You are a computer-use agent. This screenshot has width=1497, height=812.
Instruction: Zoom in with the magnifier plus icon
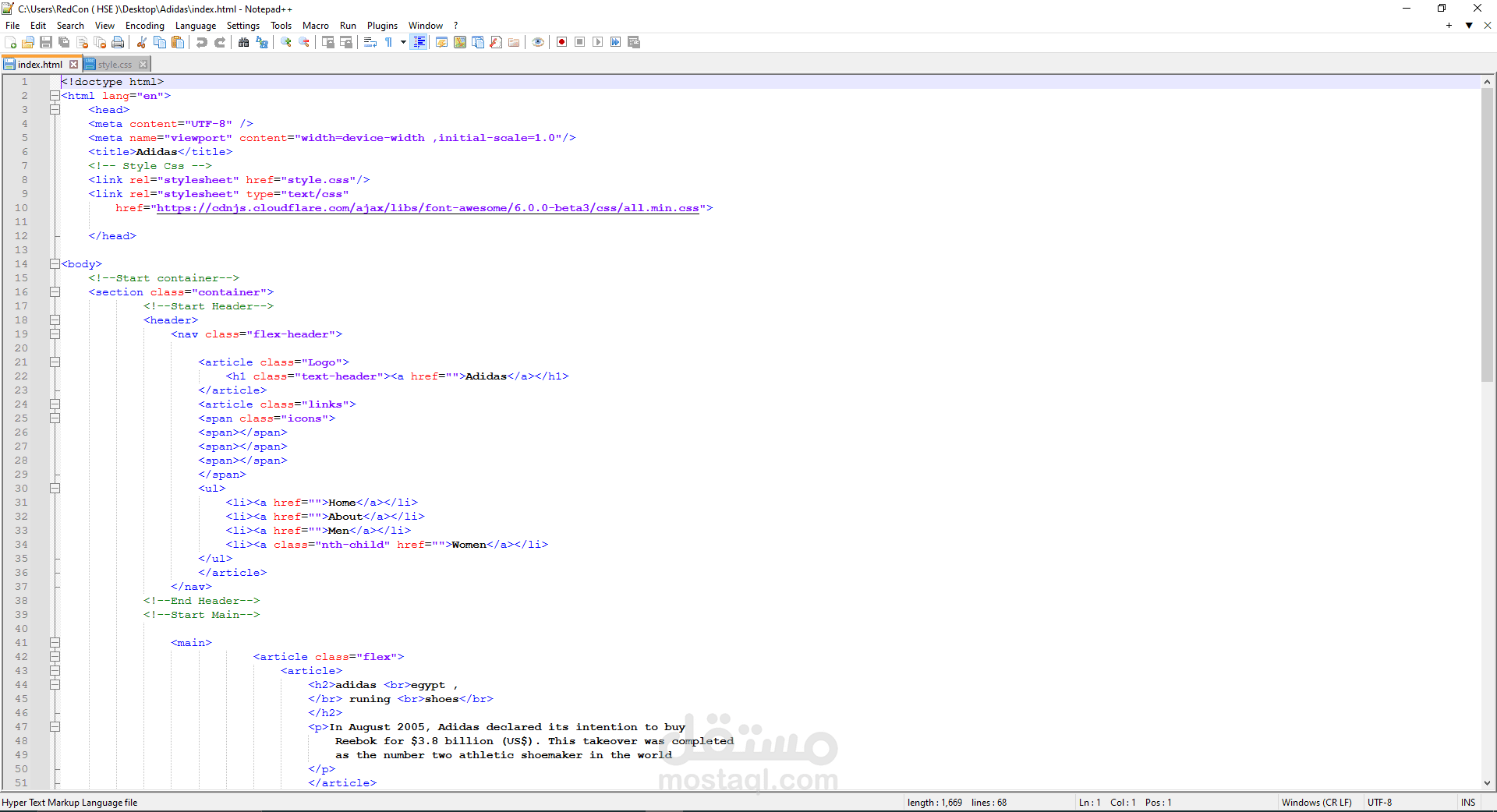click(x=286, y=42)
